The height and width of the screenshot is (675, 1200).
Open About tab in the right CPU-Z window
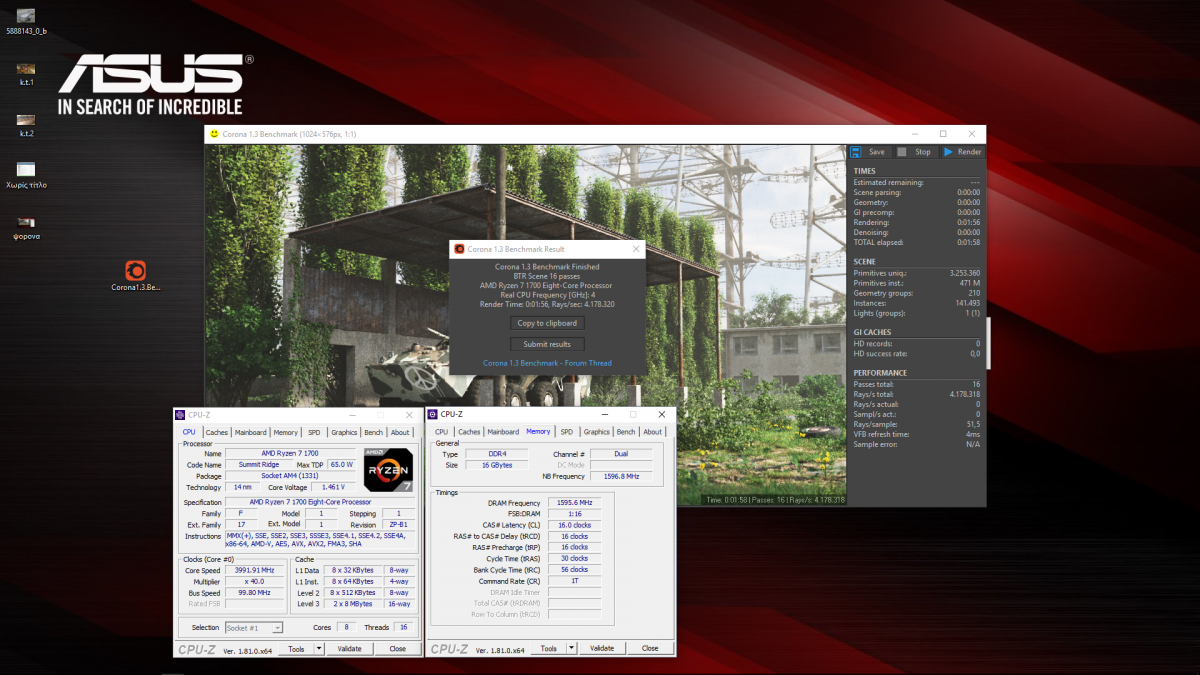pos(653,432)
